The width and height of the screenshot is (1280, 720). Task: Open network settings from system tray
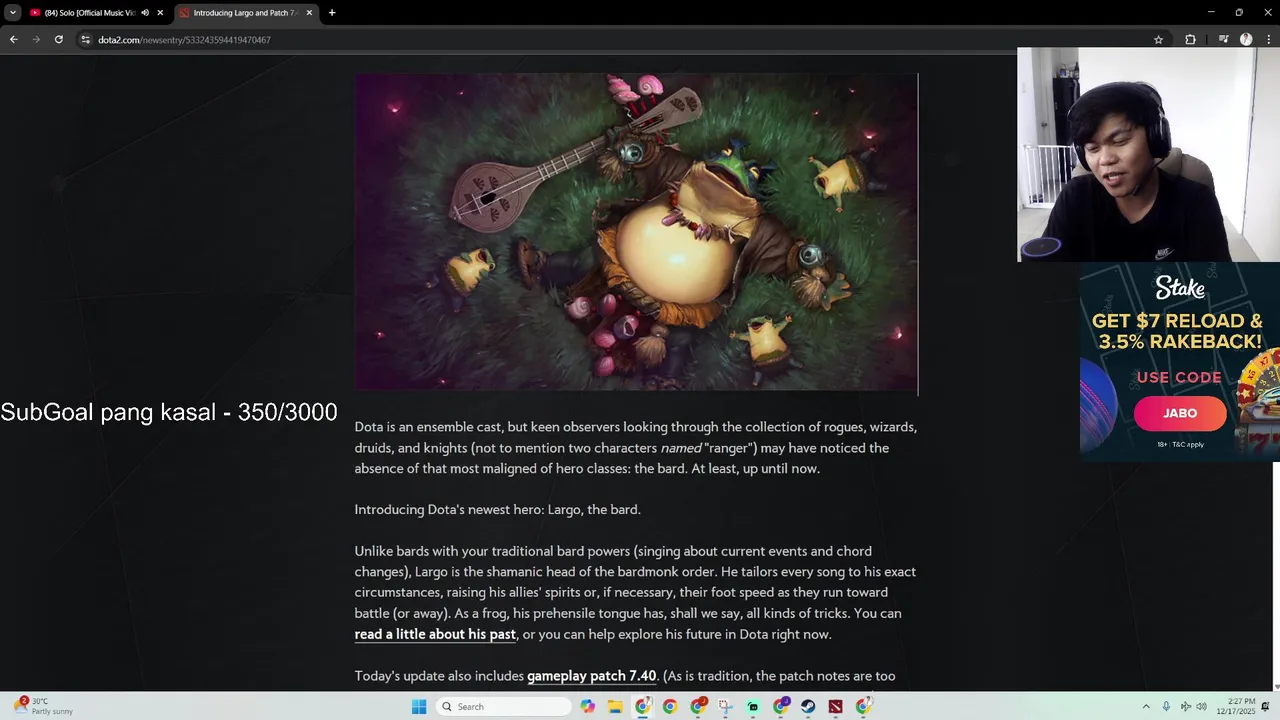1185,707
